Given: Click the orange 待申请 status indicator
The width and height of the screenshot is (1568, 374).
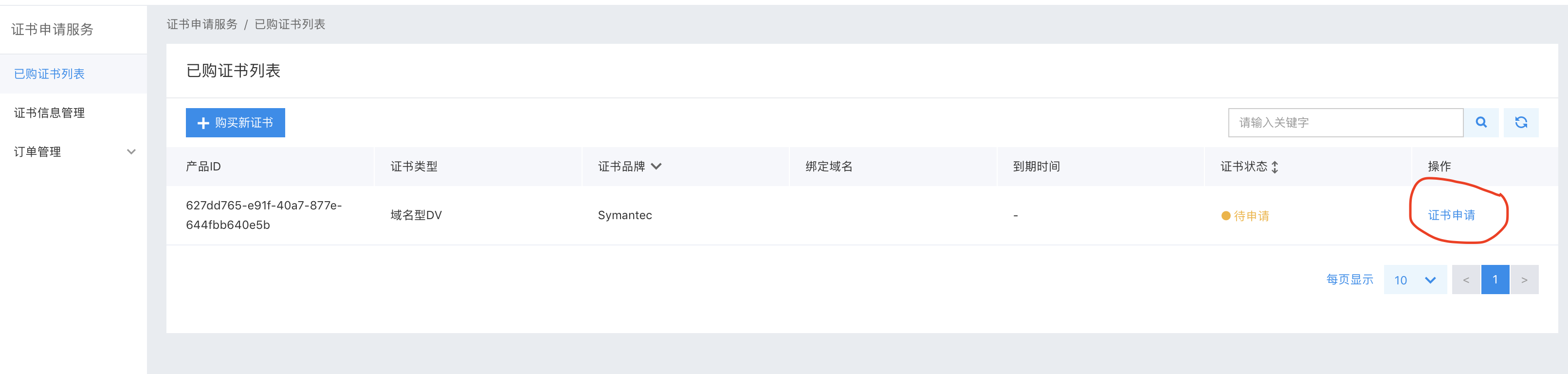Looking at the screenshot, I should [1245, 216].
